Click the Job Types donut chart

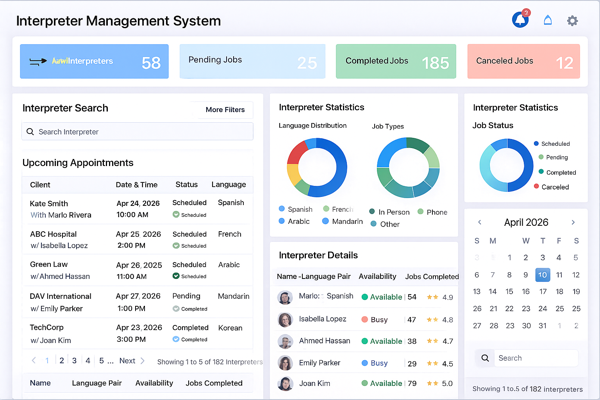(x=408, y=167)
